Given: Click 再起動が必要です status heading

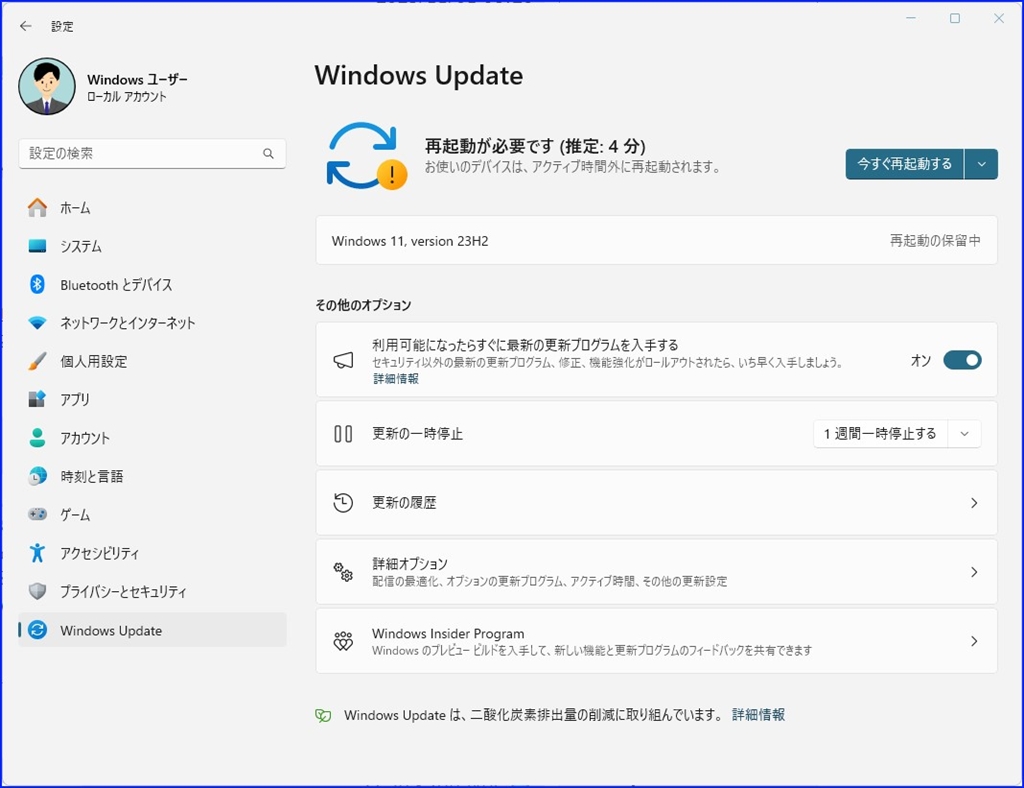Looking at the screenshot, I should [x=535, y=146].
